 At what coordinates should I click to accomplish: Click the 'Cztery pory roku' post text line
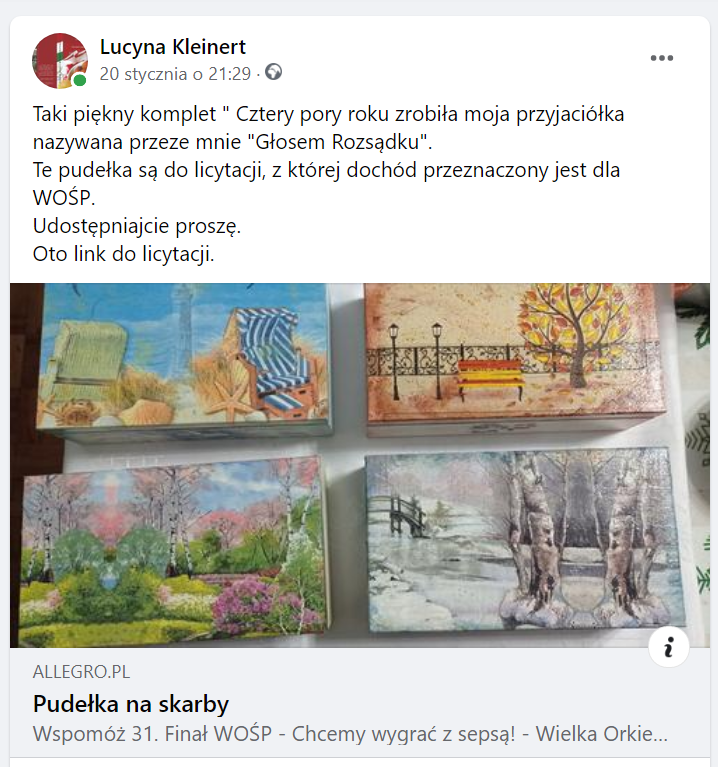(x=328, y=114)
